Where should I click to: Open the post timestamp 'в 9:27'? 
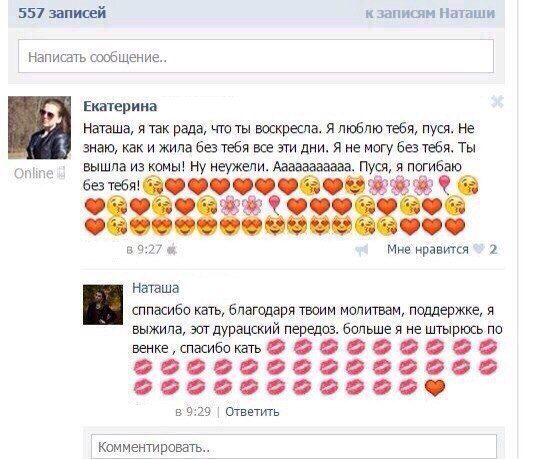coord(144,249)
